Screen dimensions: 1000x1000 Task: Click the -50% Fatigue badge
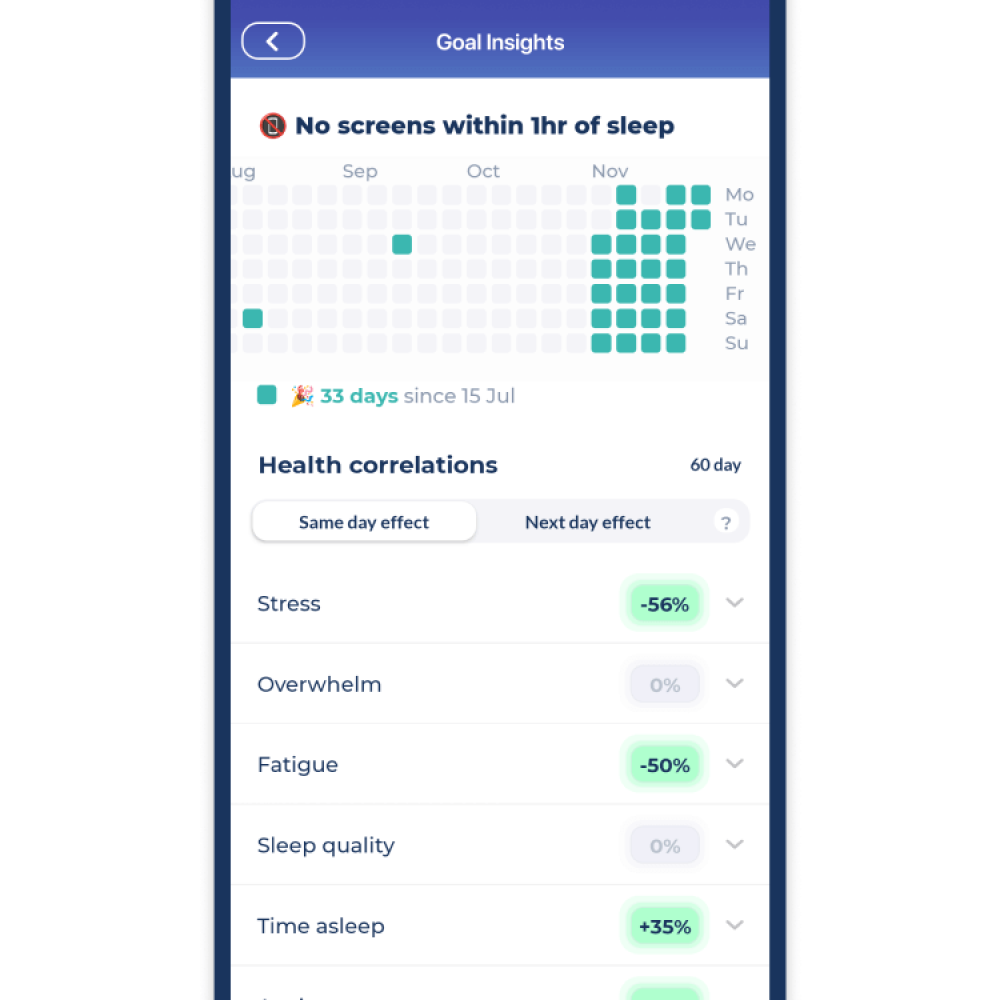click(664, 764)
